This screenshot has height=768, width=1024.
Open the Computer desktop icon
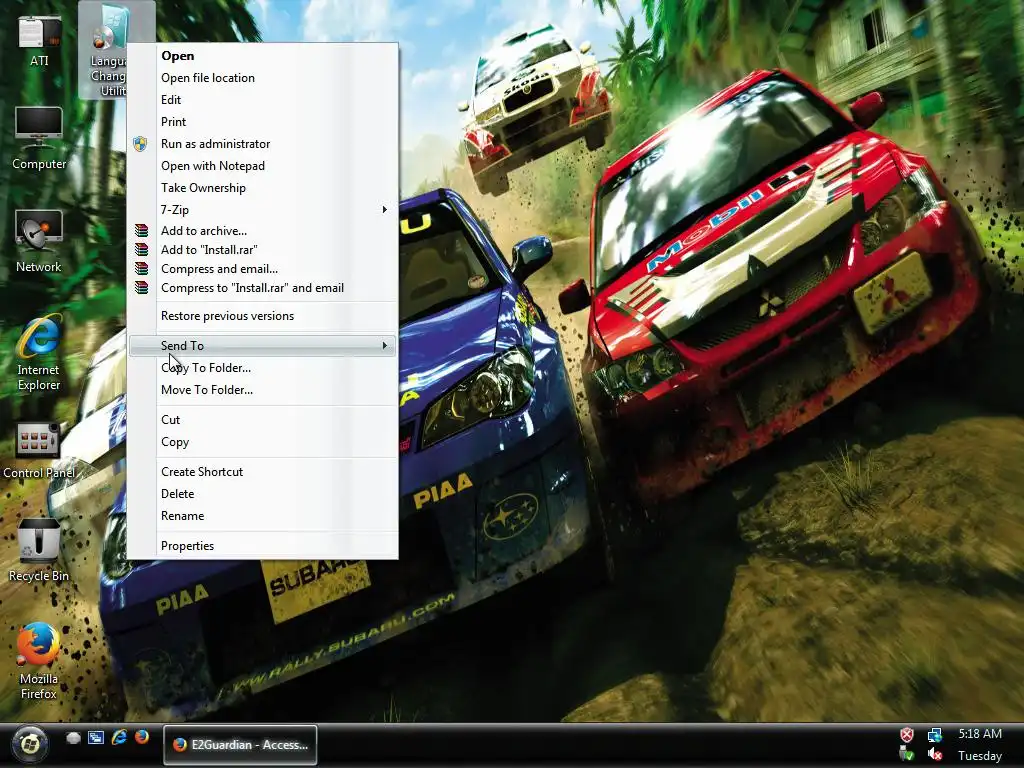pyautogui.click(x=39, y=138)
